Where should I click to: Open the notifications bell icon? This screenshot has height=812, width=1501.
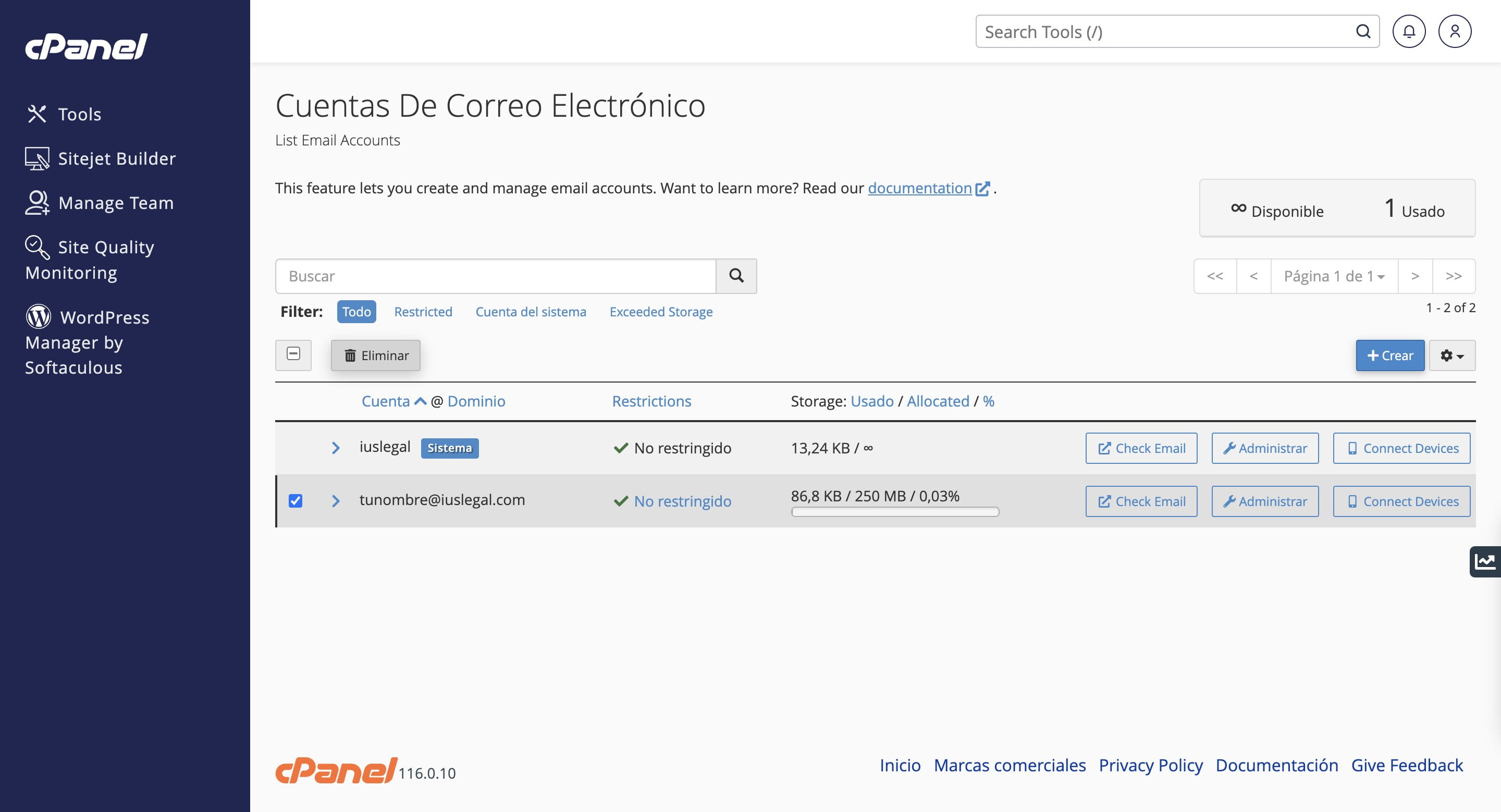[1408, 31]
